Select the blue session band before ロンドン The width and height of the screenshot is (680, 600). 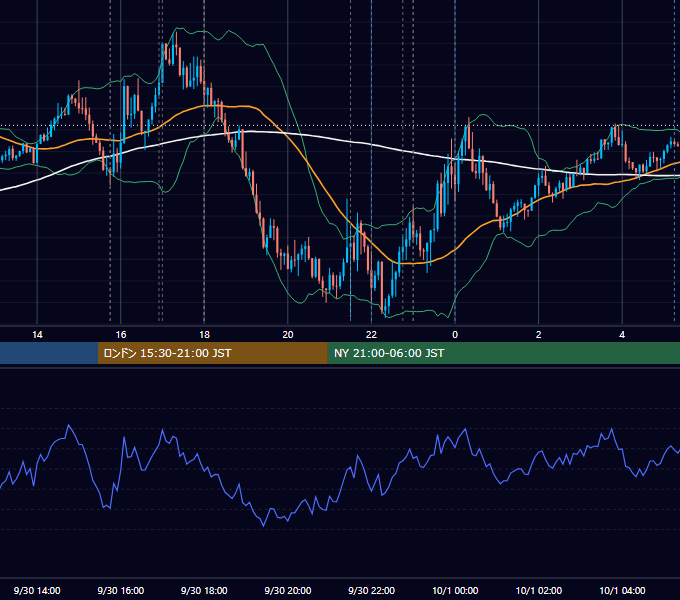click(49, 353)
